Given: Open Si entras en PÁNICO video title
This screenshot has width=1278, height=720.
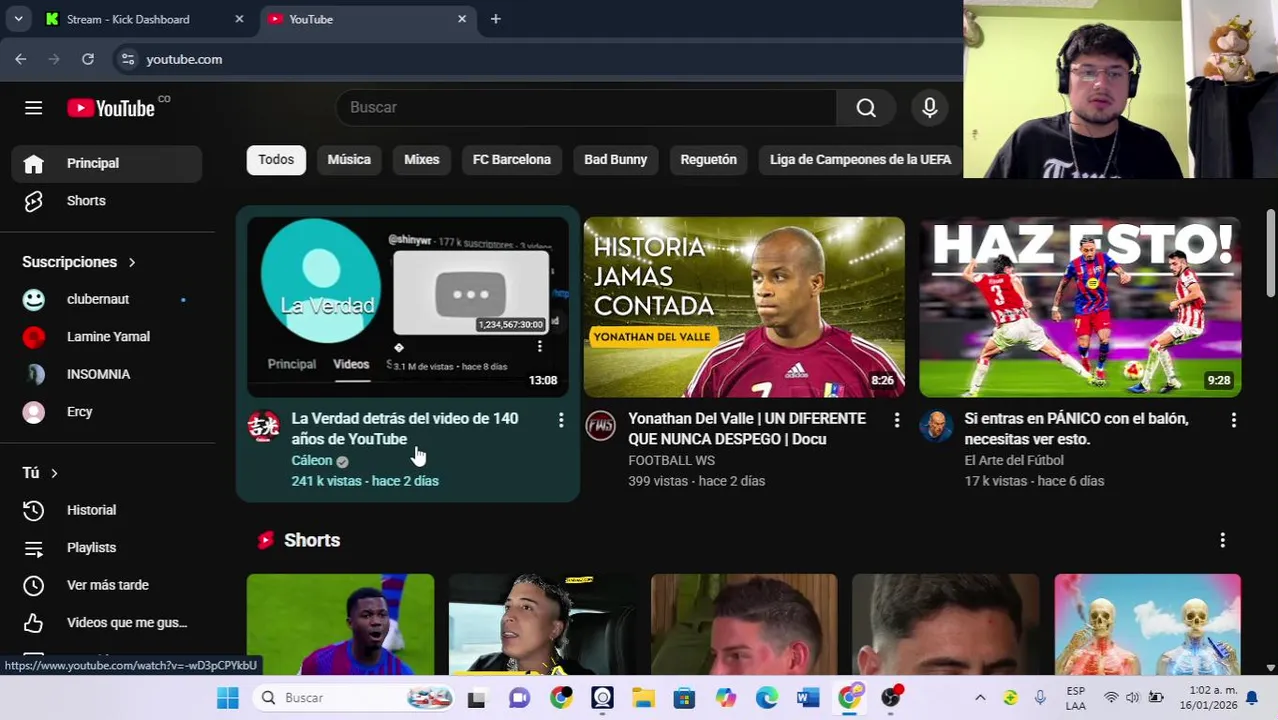Looking at the screenshot, I should [x=1076, y=429].
